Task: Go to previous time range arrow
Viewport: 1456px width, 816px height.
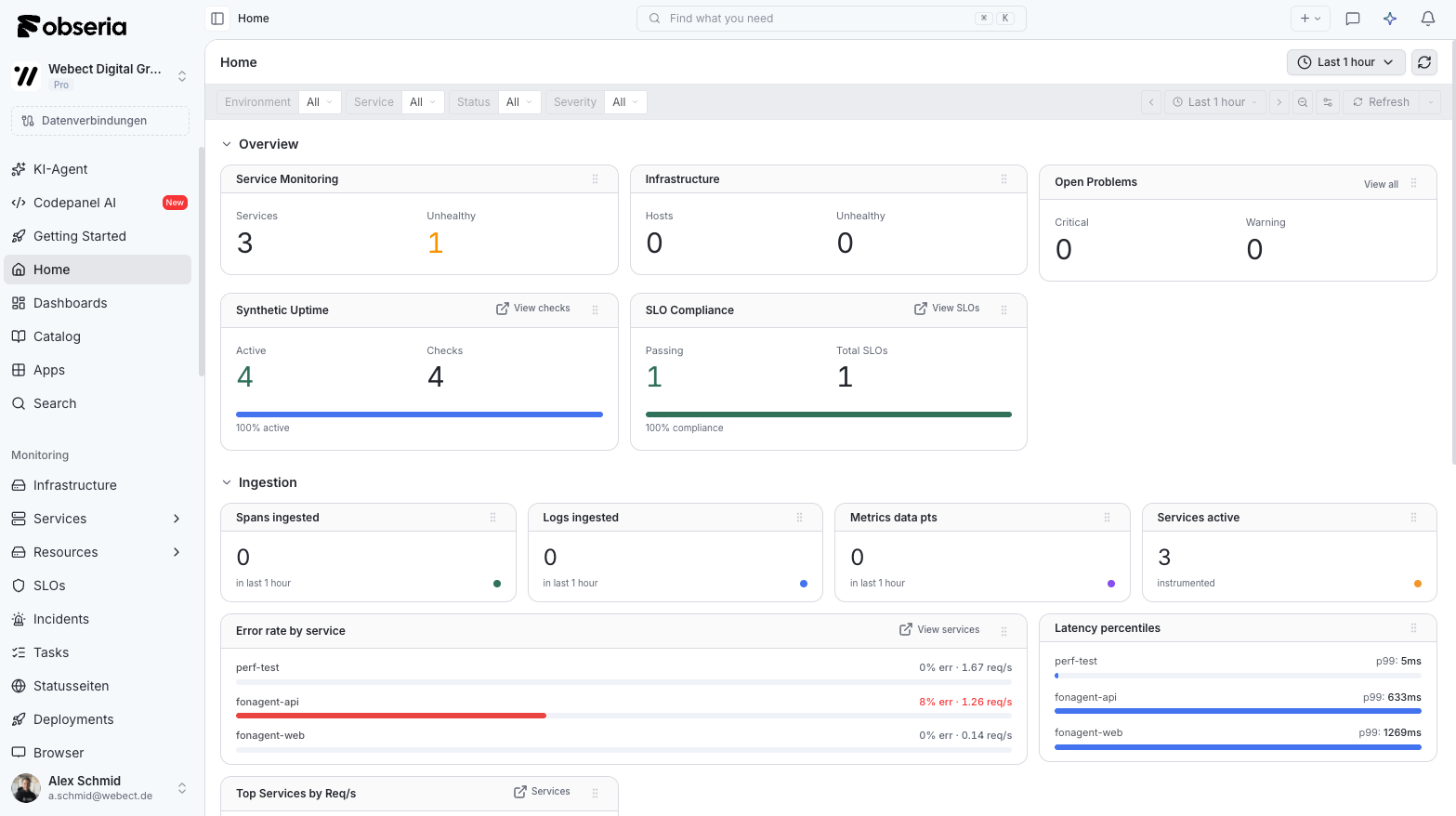Action: 1151,102
